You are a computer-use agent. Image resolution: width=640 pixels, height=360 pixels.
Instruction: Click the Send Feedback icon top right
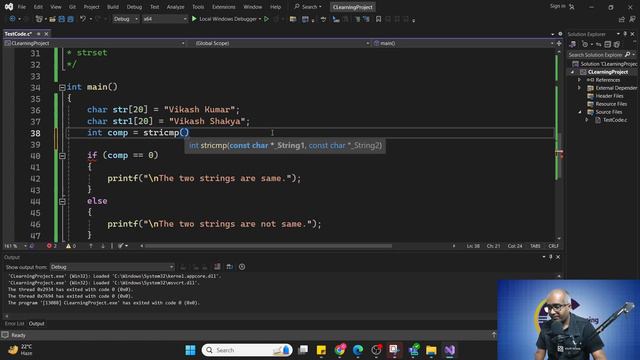pyautogui.click(x=632, y=19)
